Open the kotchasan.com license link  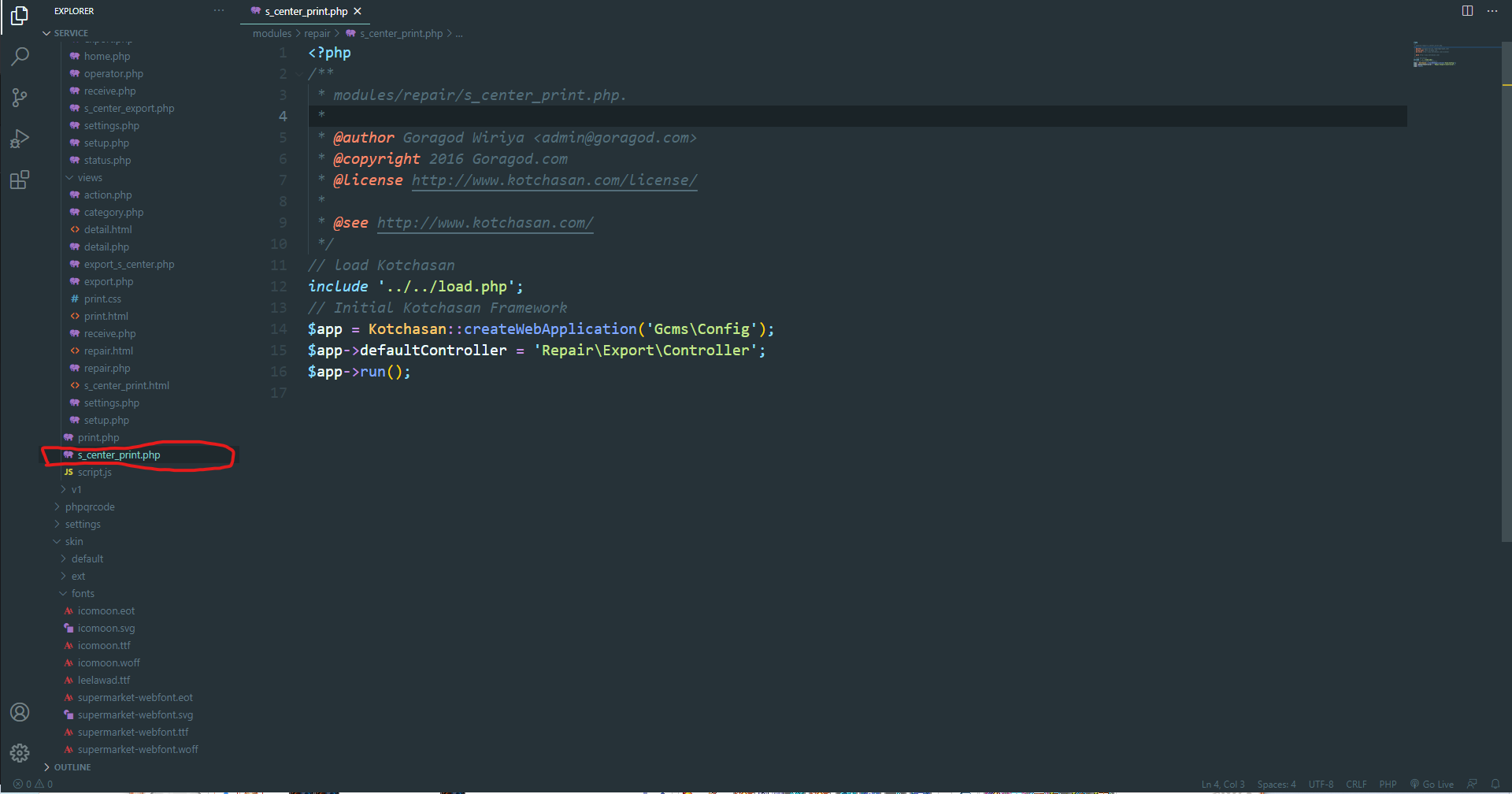click(x=554, y=180)
